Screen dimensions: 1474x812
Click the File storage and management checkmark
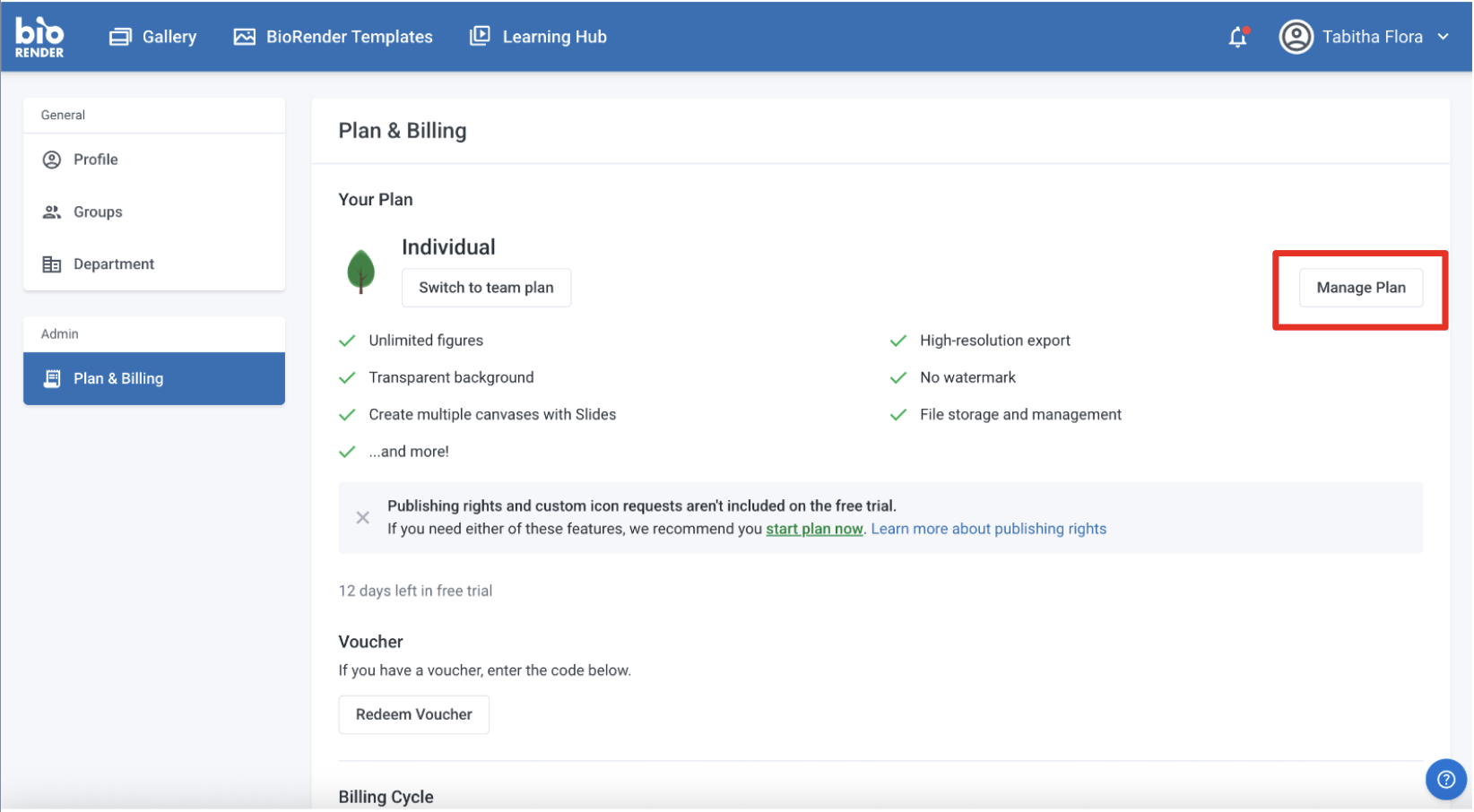(x=897, y=415)
